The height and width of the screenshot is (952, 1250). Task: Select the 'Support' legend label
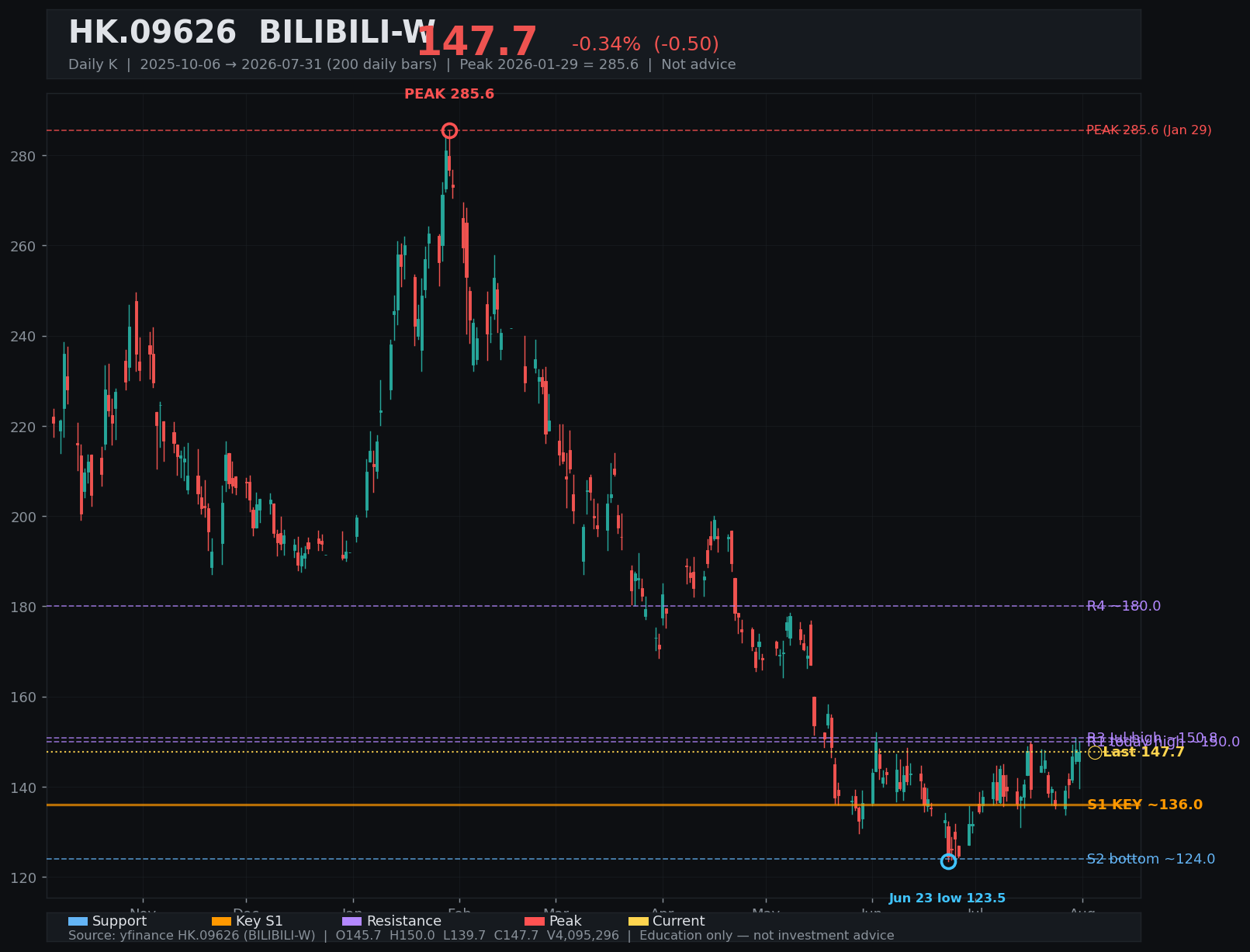coord(119,922)
